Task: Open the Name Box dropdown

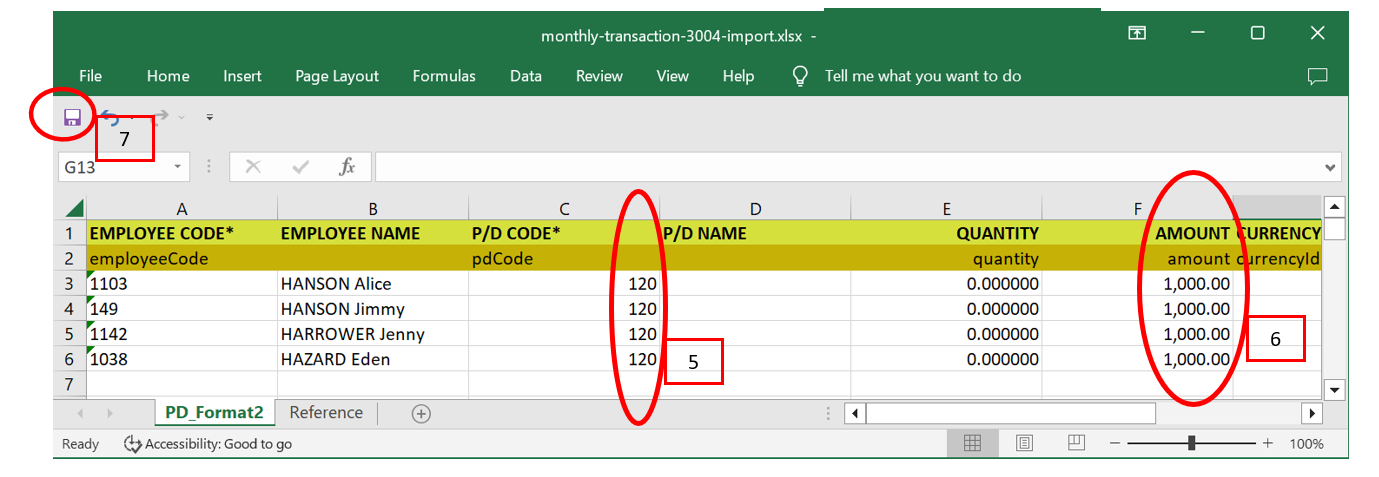Action: (x=178, y=167)
